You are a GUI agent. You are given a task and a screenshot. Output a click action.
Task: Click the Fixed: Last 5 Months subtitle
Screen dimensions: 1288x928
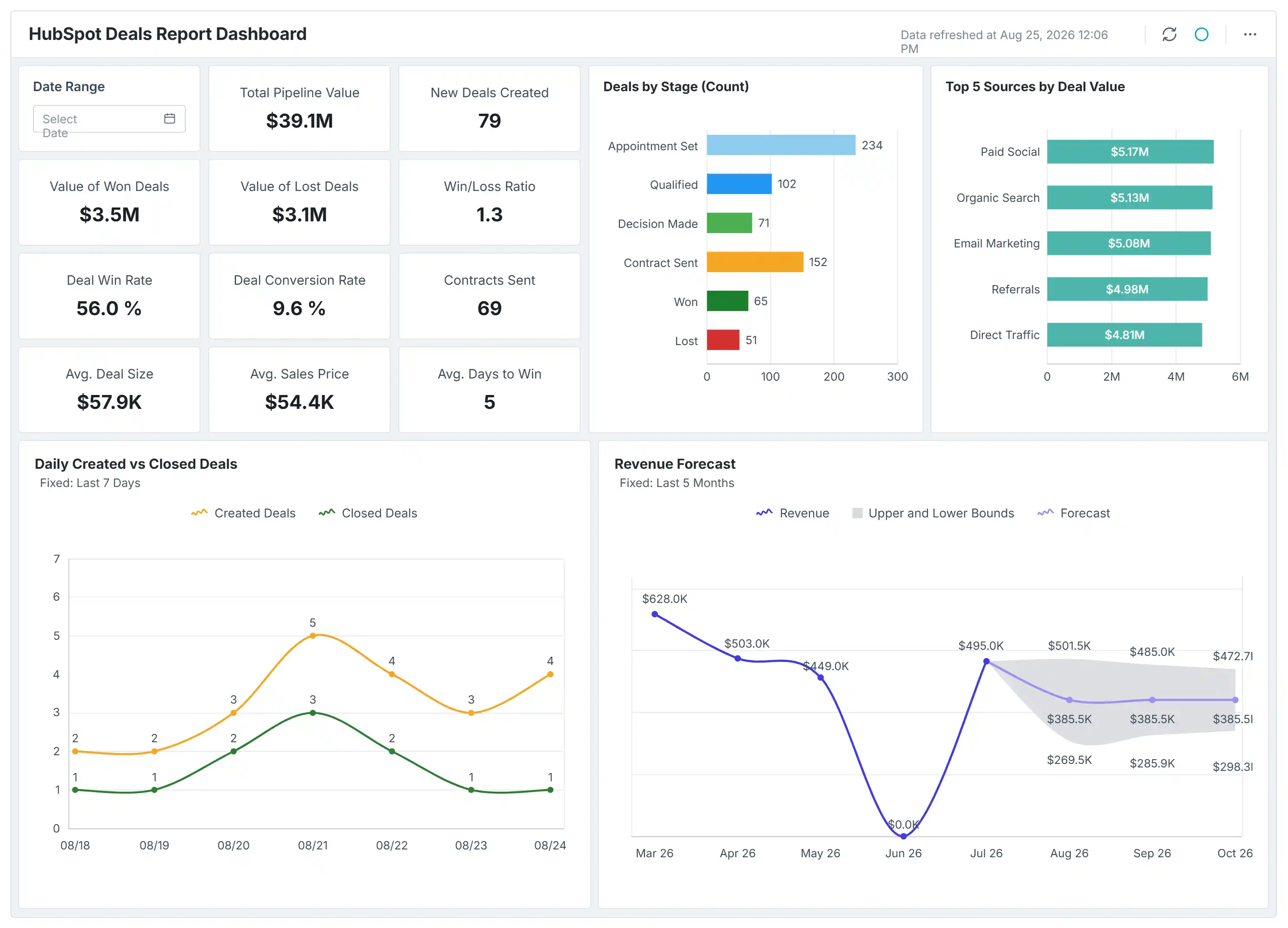click(x=677, y=483)
